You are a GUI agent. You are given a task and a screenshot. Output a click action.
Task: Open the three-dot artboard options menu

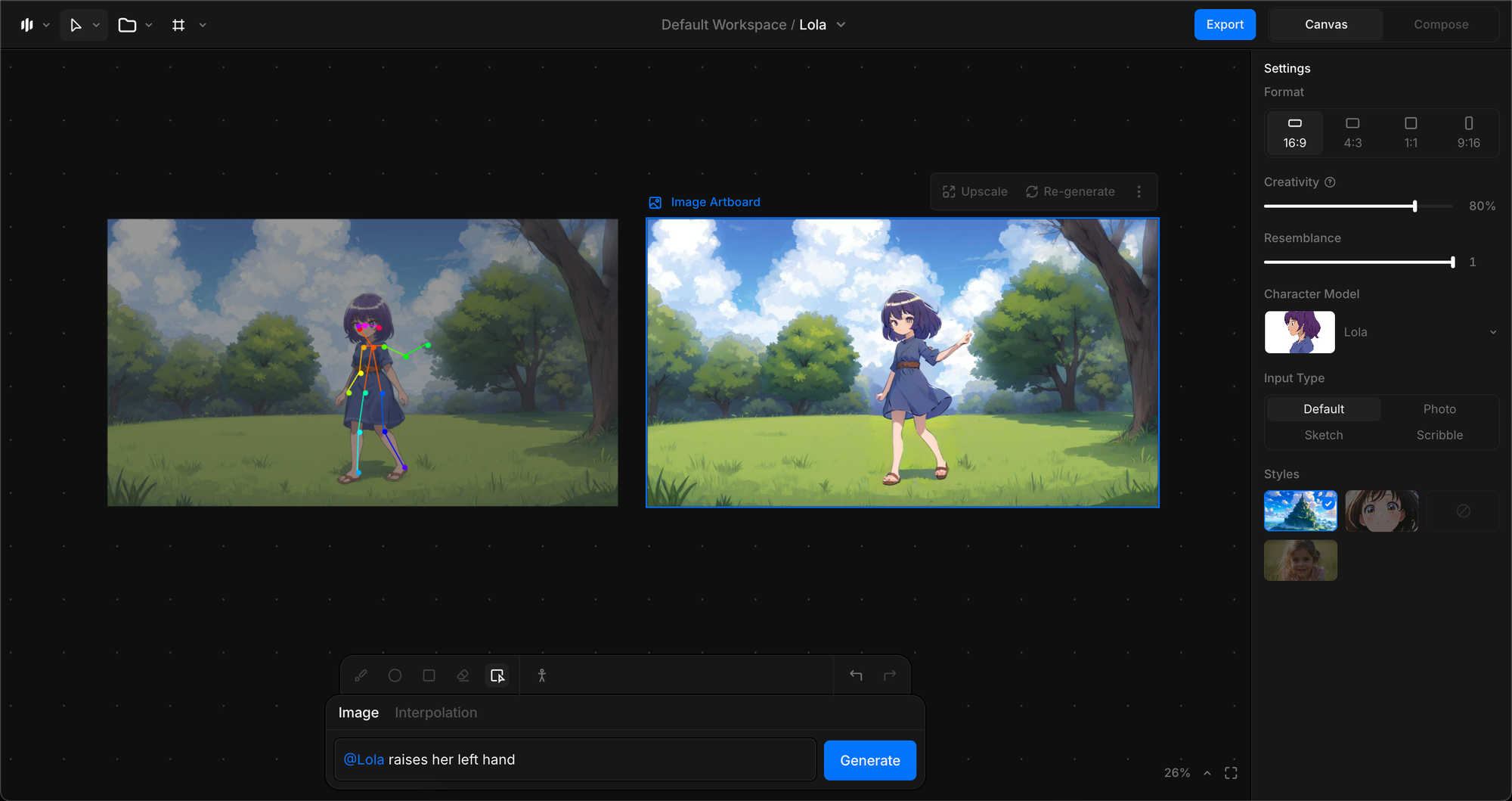pos(1139,192)
